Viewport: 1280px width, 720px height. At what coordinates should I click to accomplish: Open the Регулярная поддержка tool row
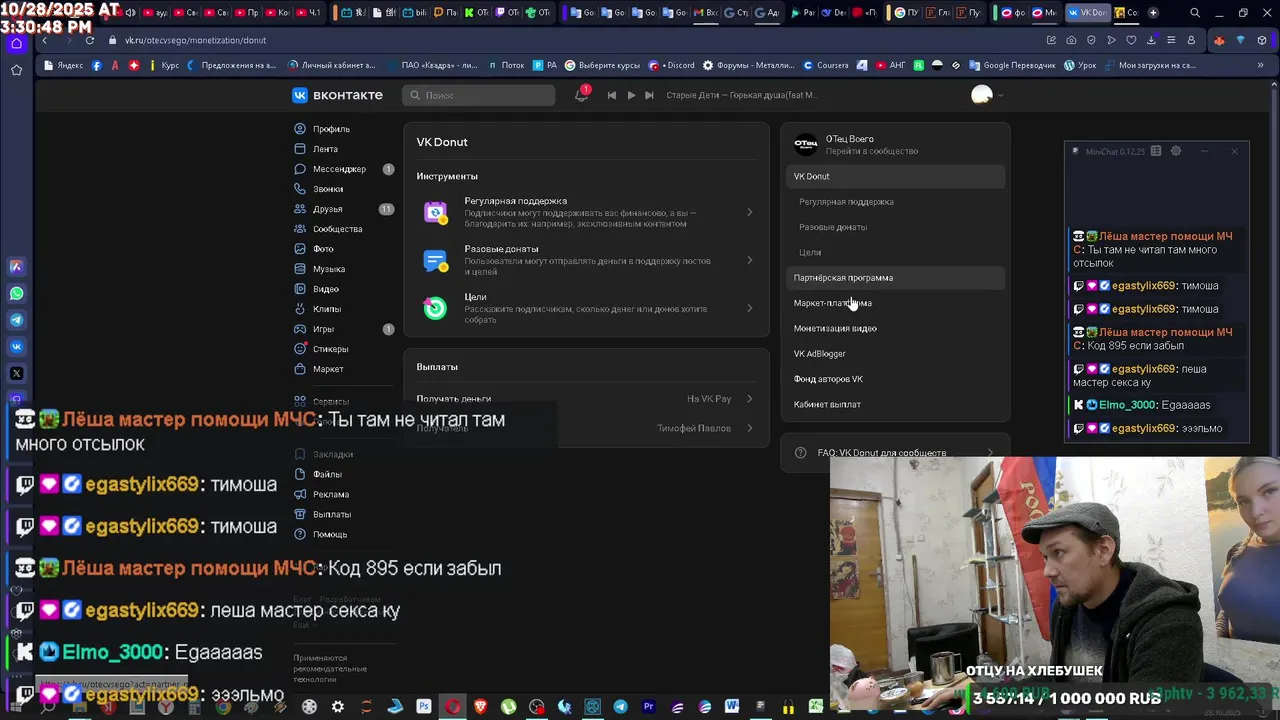(586, 212)
